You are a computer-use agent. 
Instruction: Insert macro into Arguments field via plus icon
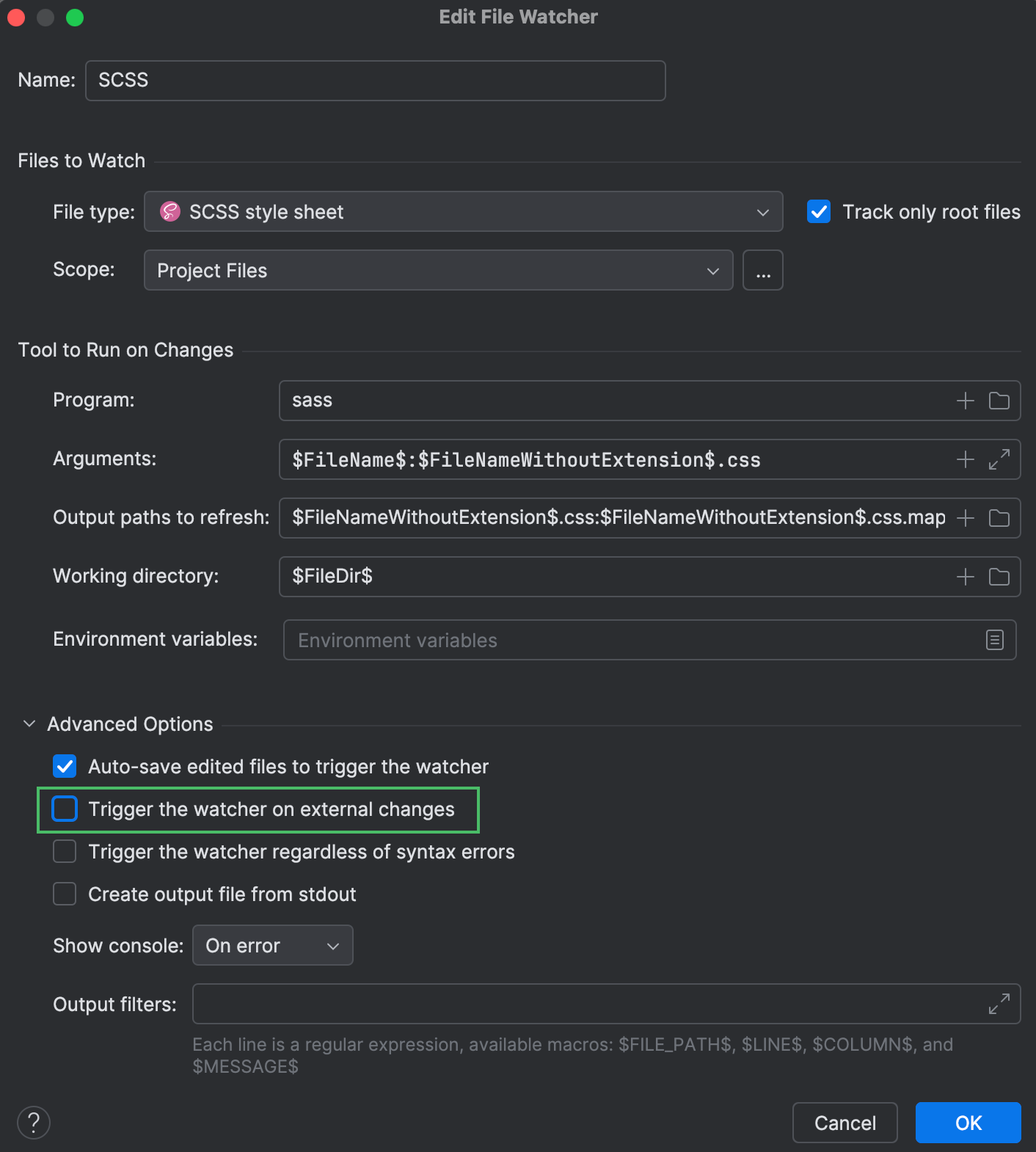pos(966,459)
